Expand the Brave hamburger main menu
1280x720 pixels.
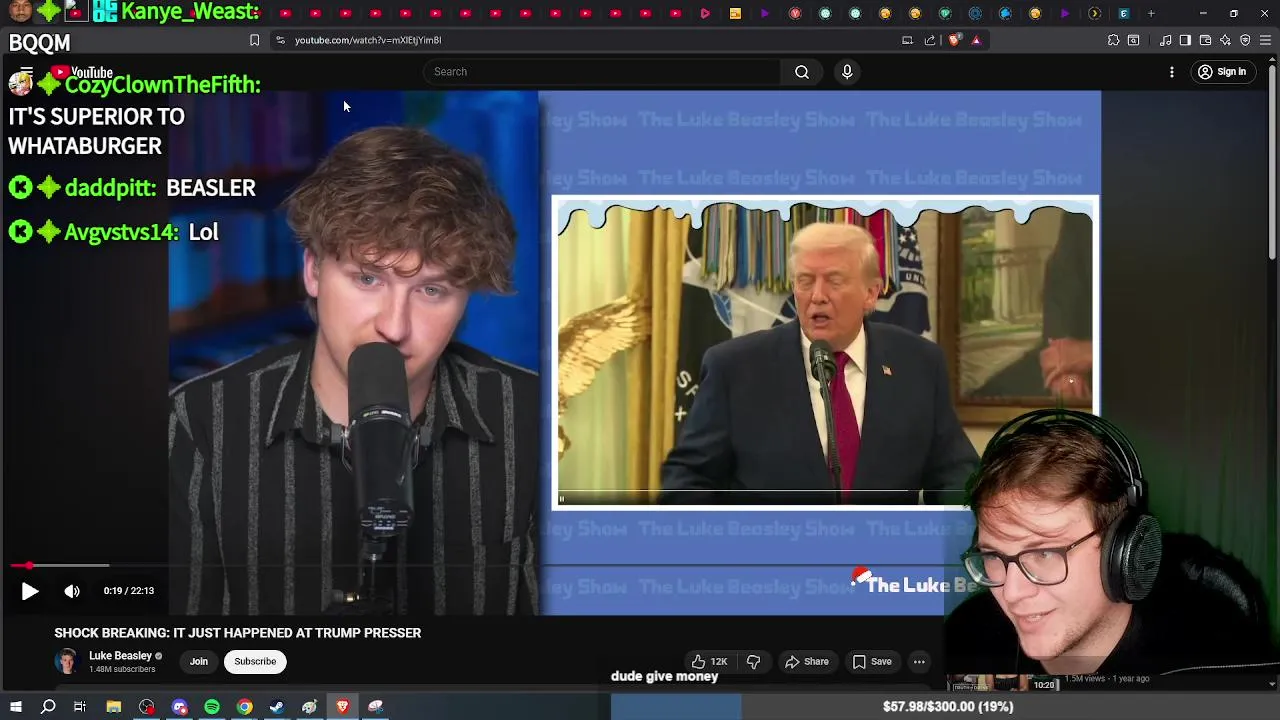pos(1266,40)
